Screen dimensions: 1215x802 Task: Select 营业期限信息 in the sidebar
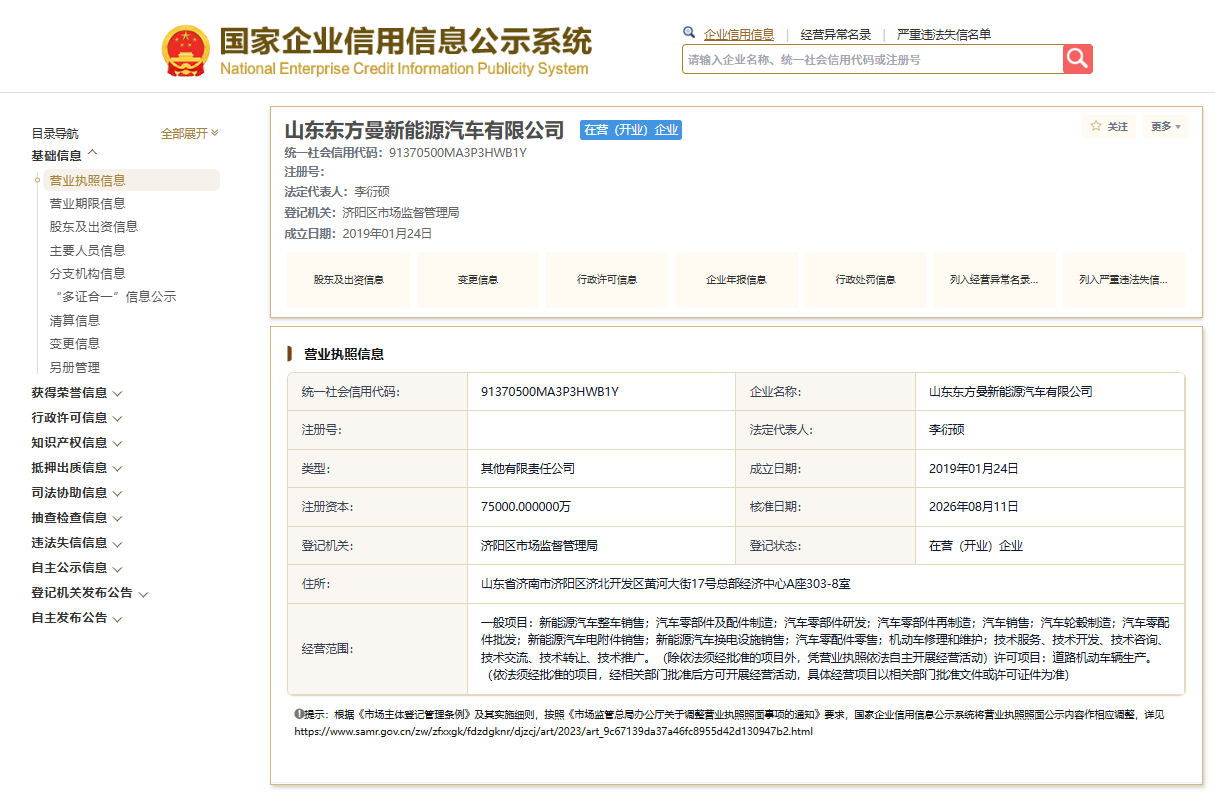(88, 204)
